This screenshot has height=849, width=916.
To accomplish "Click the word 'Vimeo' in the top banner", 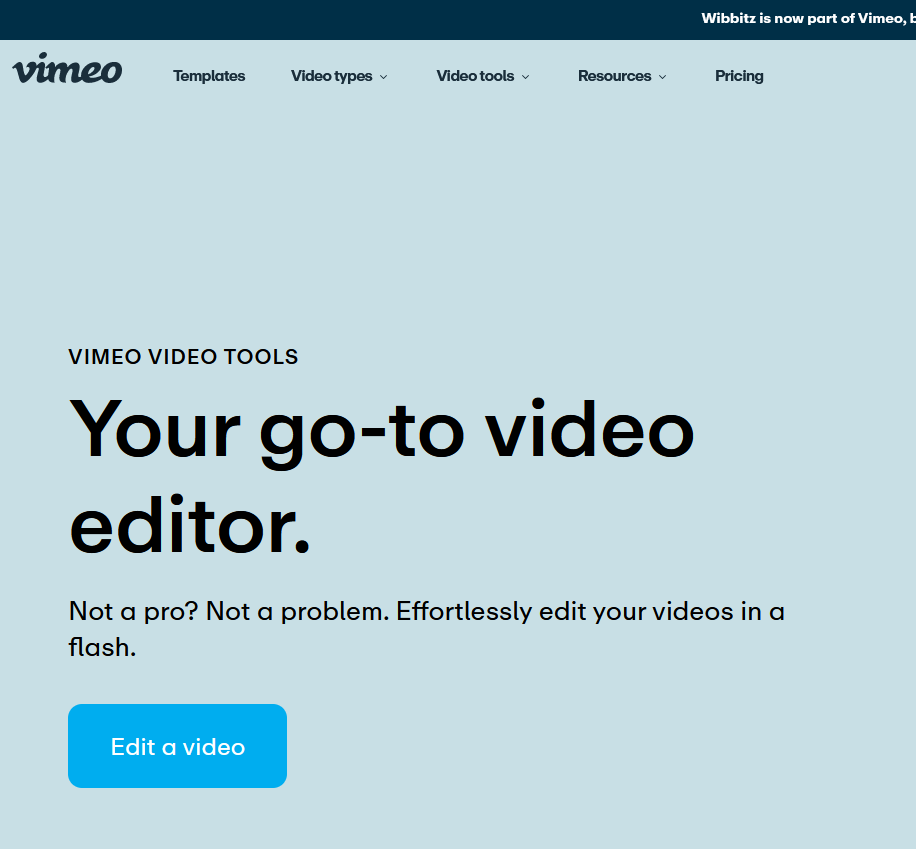I will (x=880, y=19).
